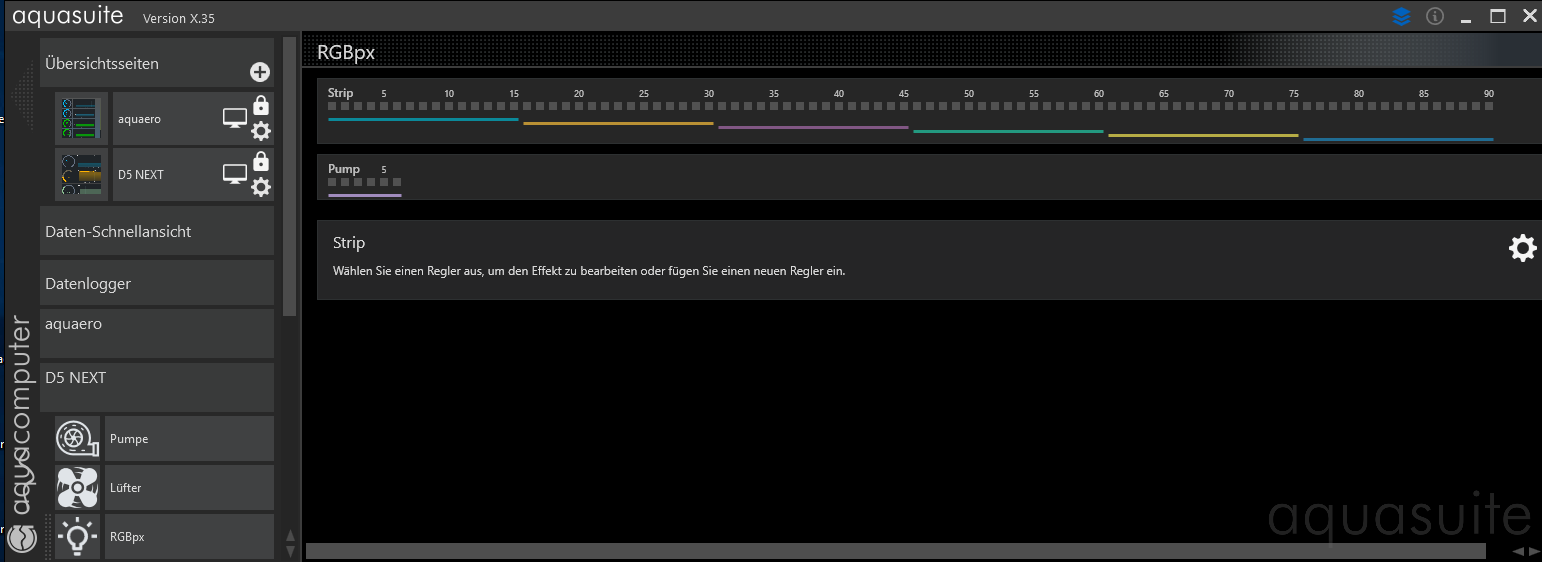Select the Lüfter menu entry
Image resolution: width=1542 pixels, height=562 pixels.
coord(189,488)
